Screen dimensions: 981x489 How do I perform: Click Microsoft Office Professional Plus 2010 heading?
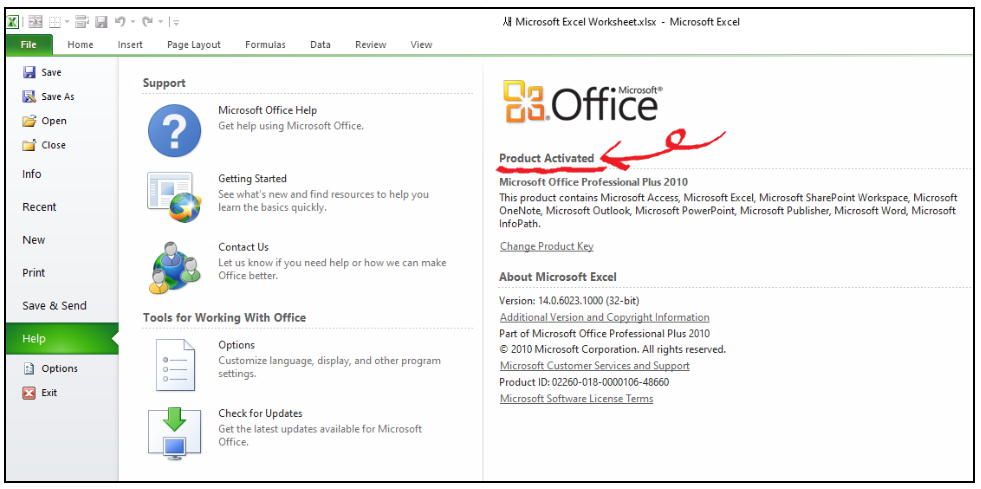click(x=594, y=182)
